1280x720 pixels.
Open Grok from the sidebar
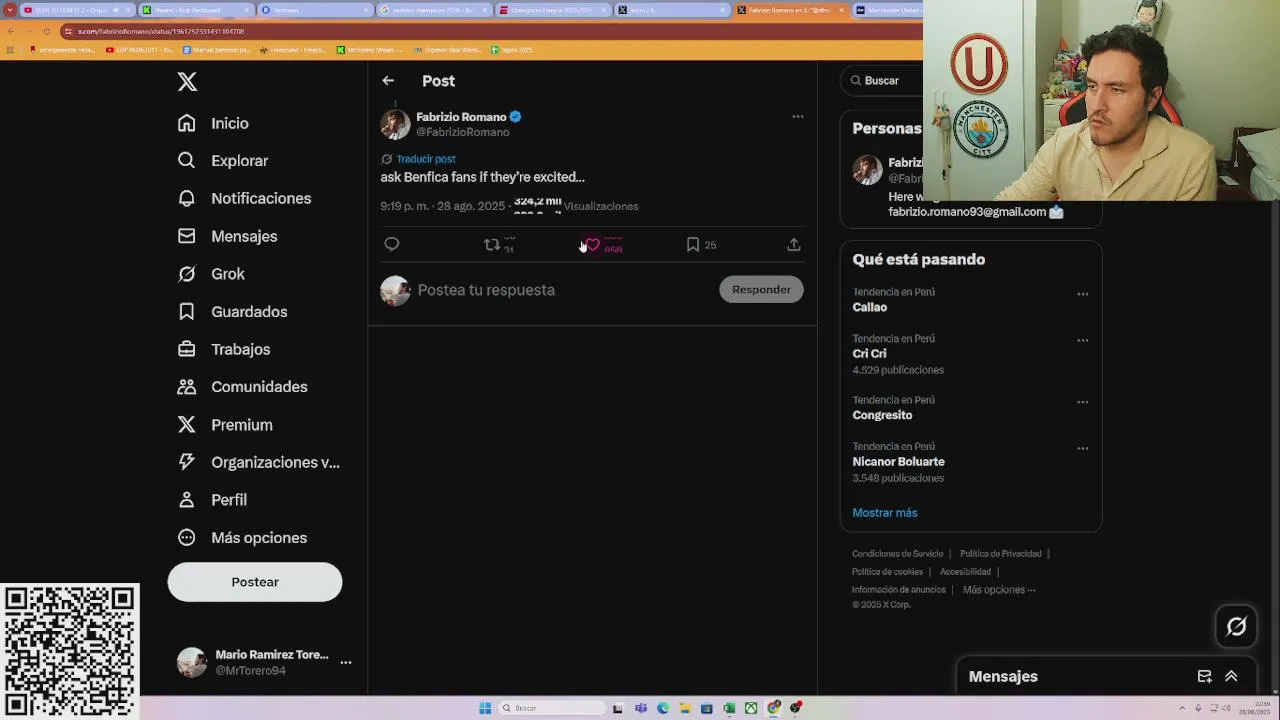click(x=211, y=274)
